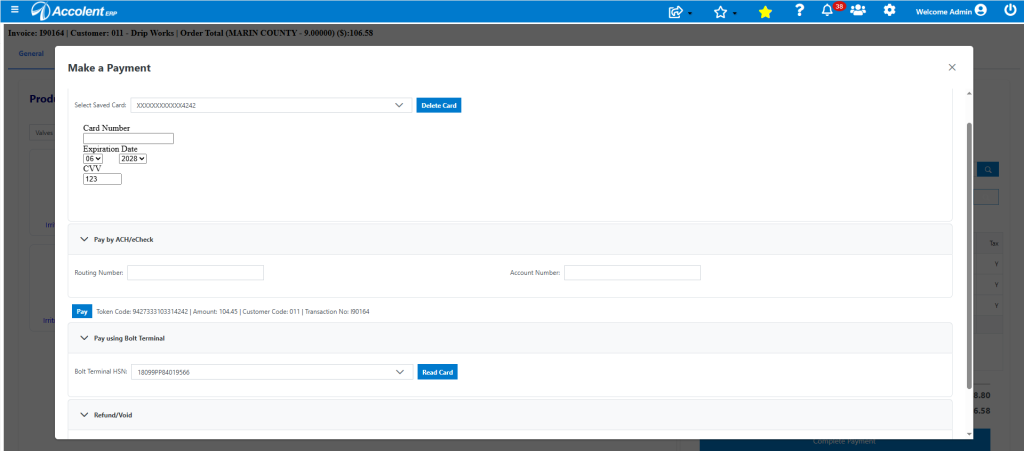Focus the Card Number input field
Image resolution: width=1024 pixels, height=451 pixels.
129,138
